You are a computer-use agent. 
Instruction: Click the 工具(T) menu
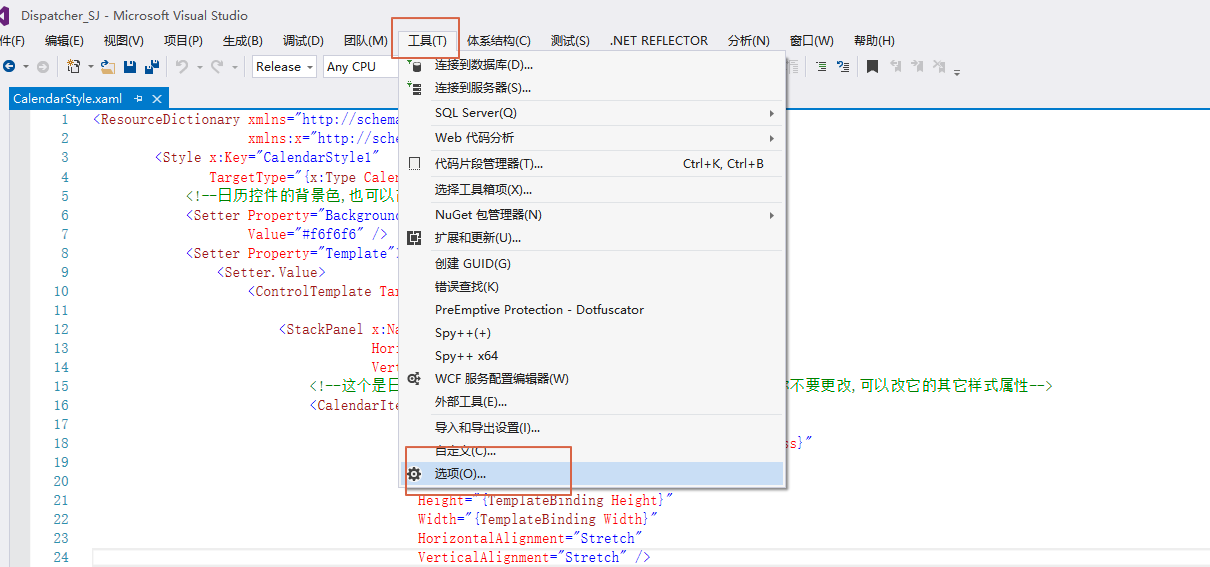point(427,41)
